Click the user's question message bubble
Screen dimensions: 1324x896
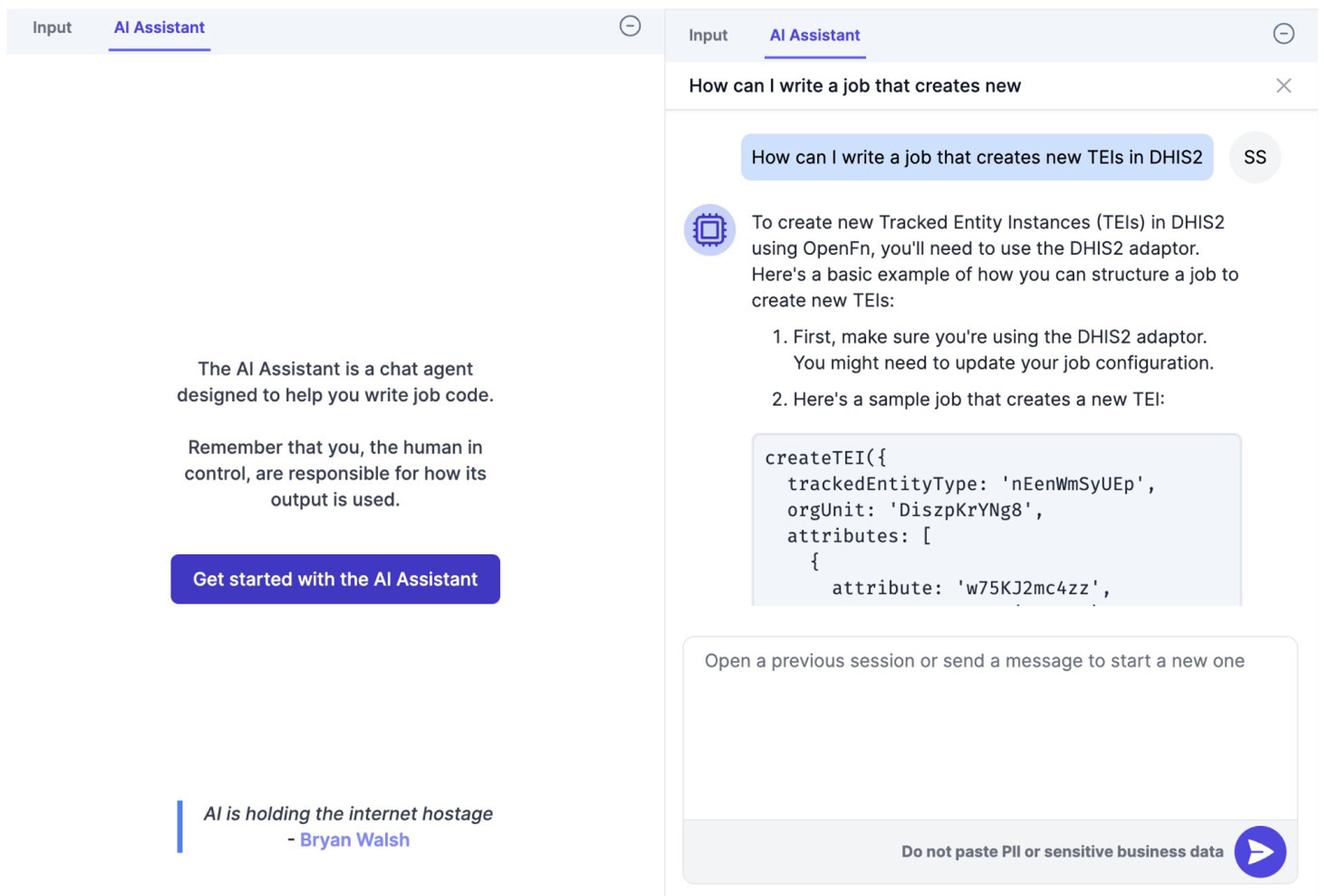point(976,157)
